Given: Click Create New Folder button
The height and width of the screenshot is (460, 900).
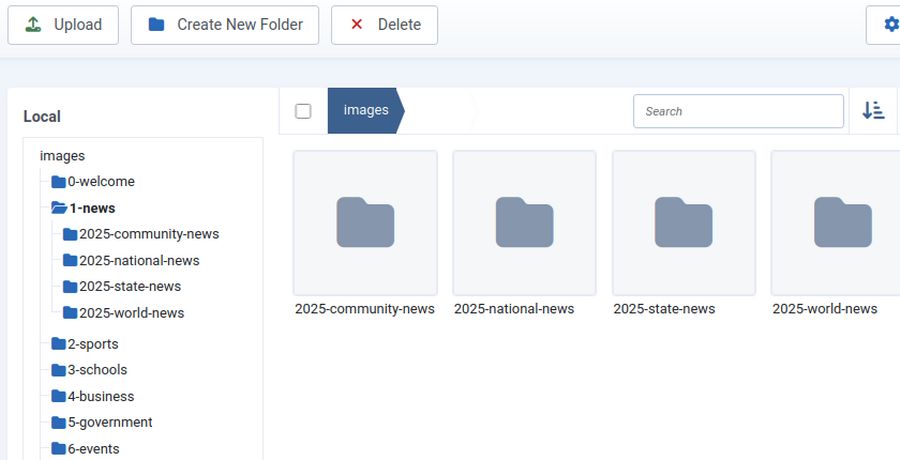Looking at the screenshot, I should (225, 25).
